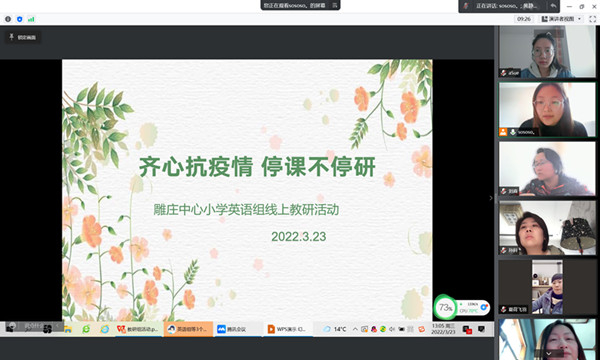Click the 14°C weather widget in taskbar
This screenshot has width=600, height=360.
click(x=335, y=329)
